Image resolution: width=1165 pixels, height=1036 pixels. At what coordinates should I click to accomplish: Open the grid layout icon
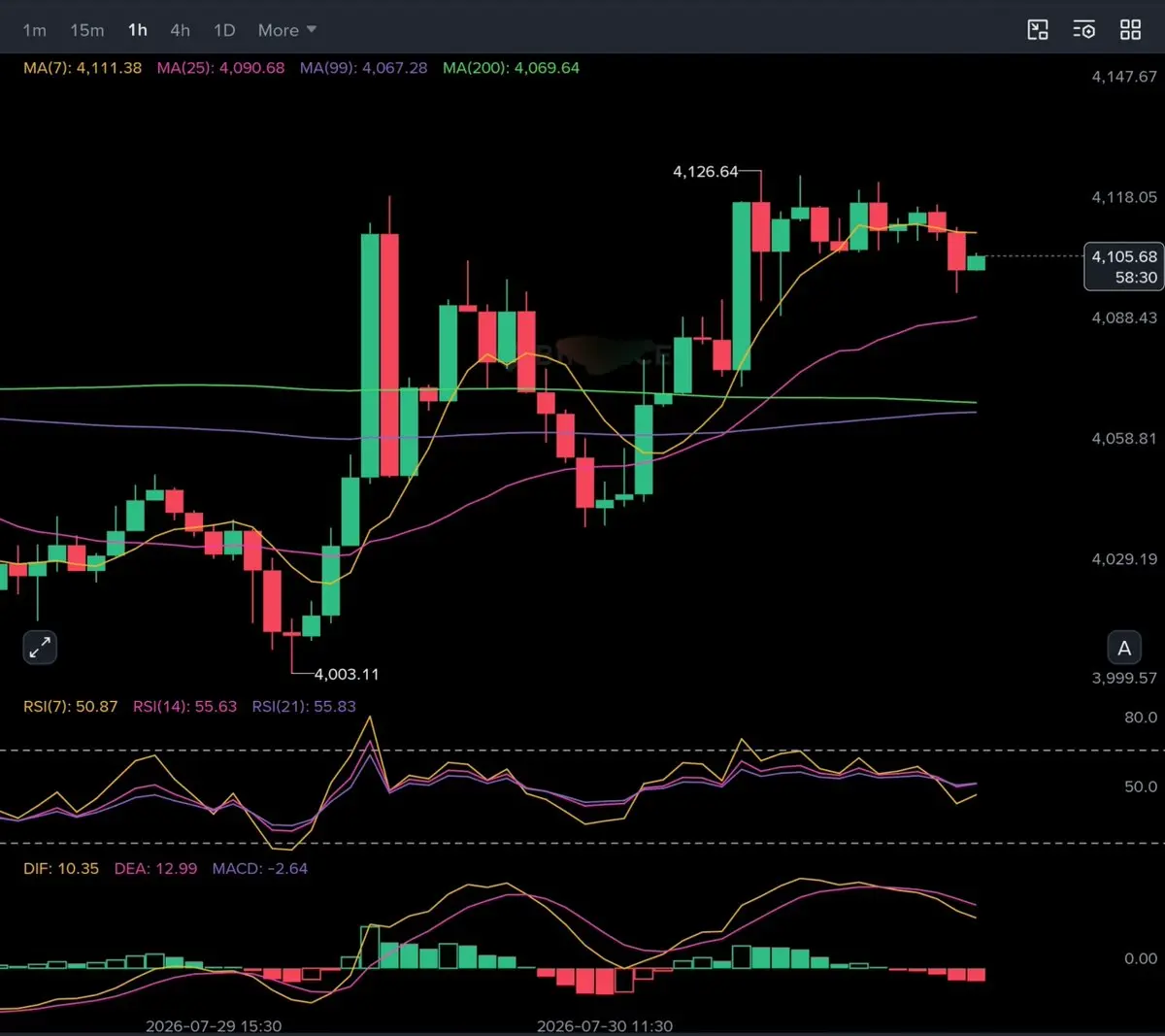1131,30
